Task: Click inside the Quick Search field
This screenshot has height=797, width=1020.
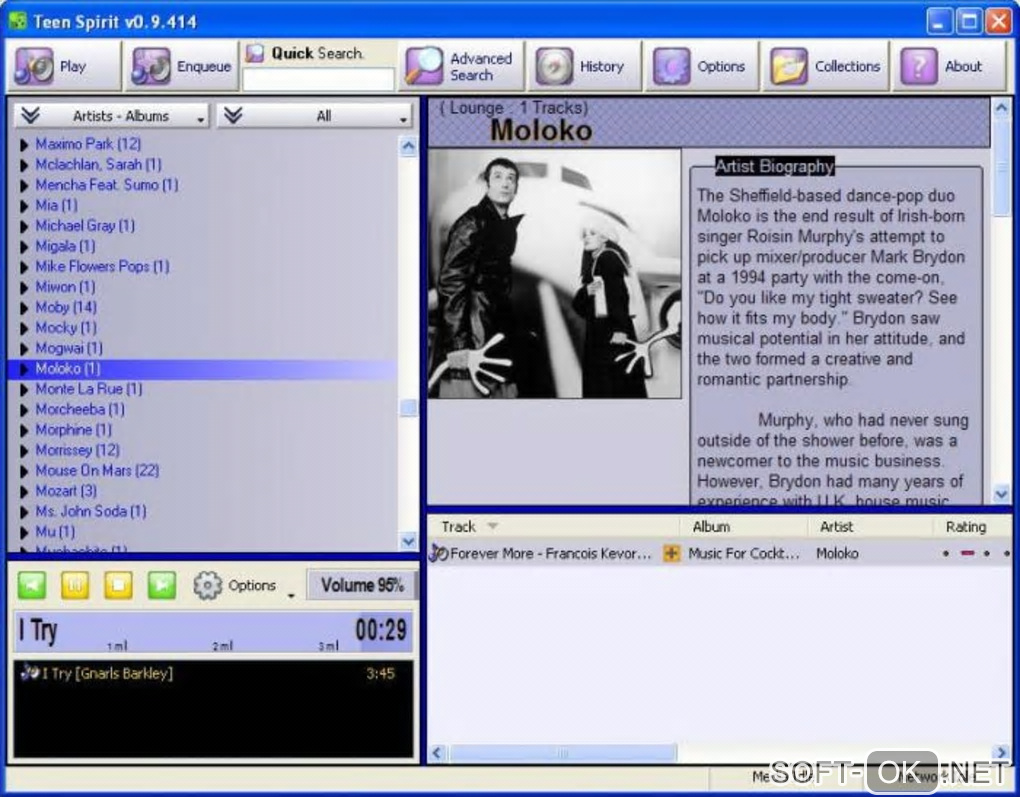Action: click(x=318, y=79)
